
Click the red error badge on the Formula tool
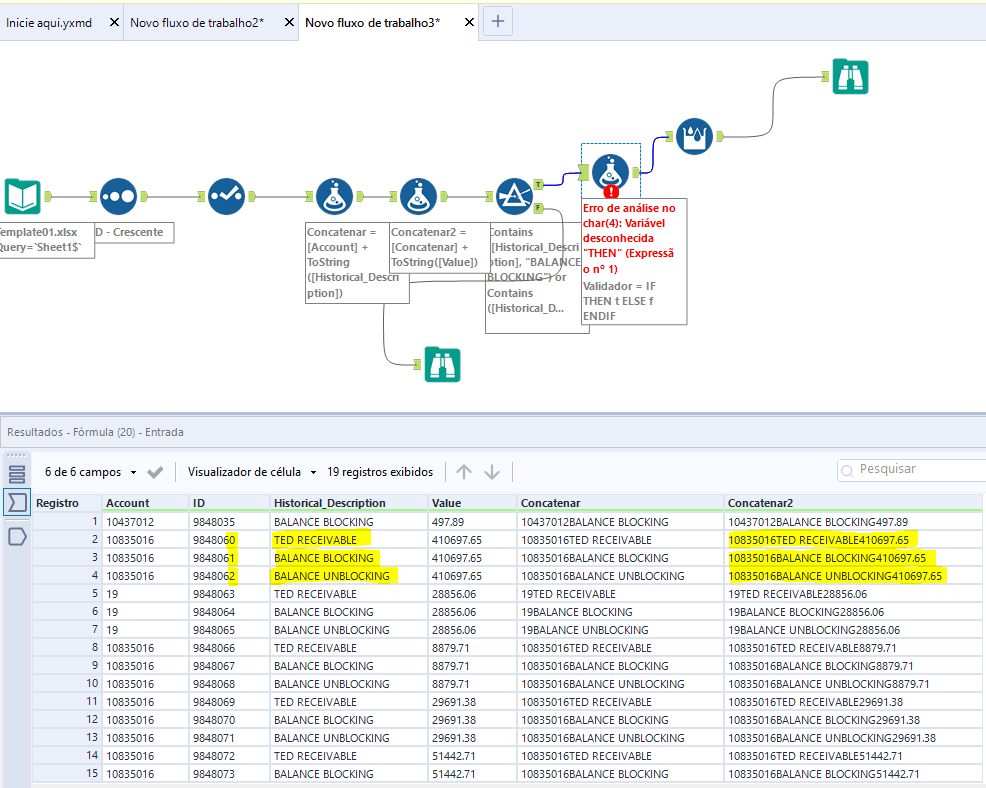click(611, 191)
